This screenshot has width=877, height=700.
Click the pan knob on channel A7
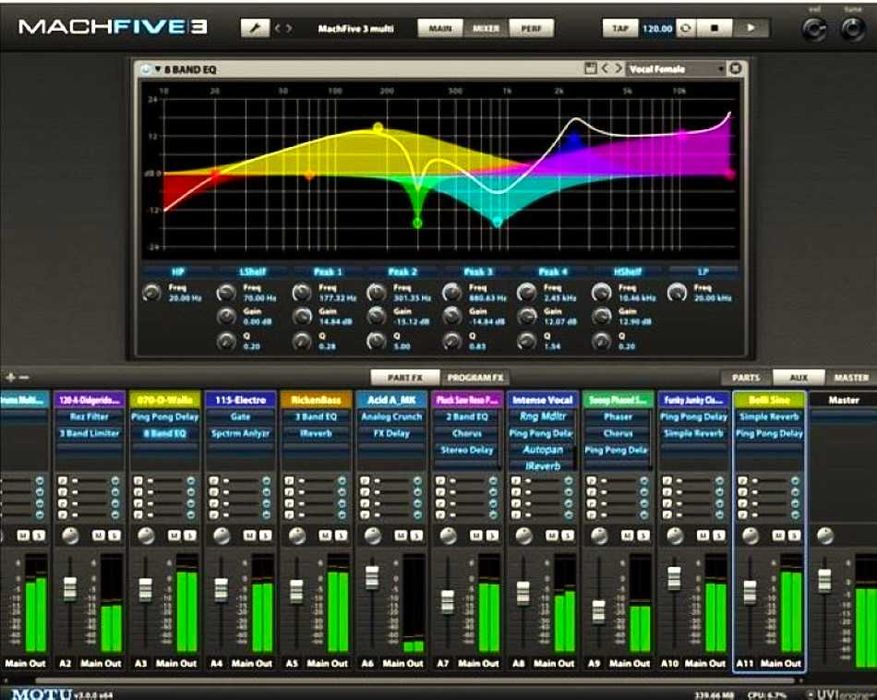coord(448,536)
